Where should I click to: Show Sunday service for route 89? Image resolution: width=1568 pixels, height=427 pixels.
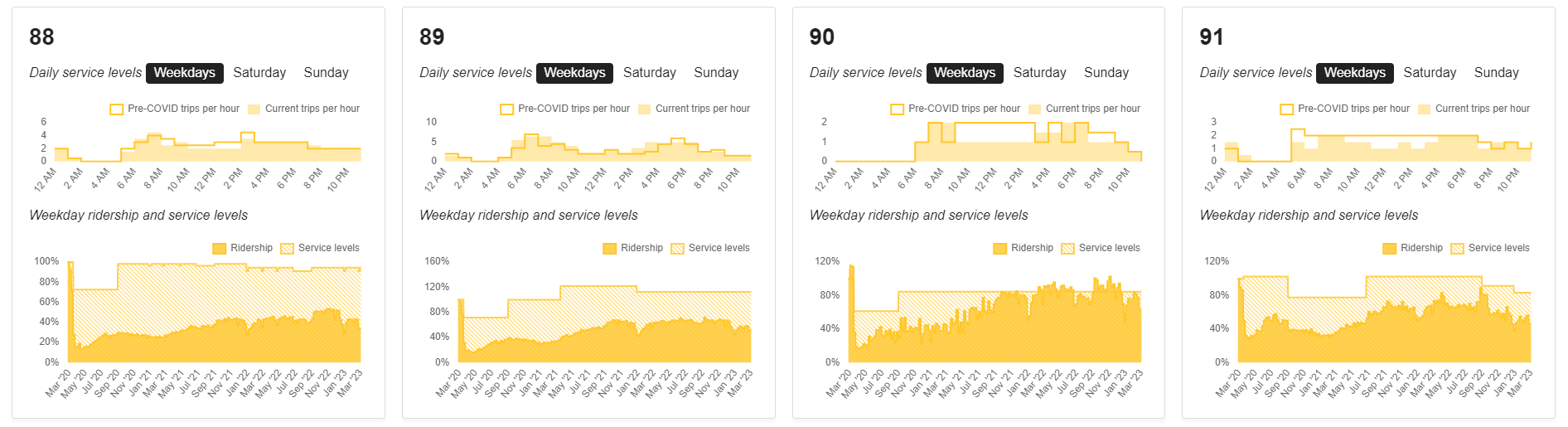716,73
